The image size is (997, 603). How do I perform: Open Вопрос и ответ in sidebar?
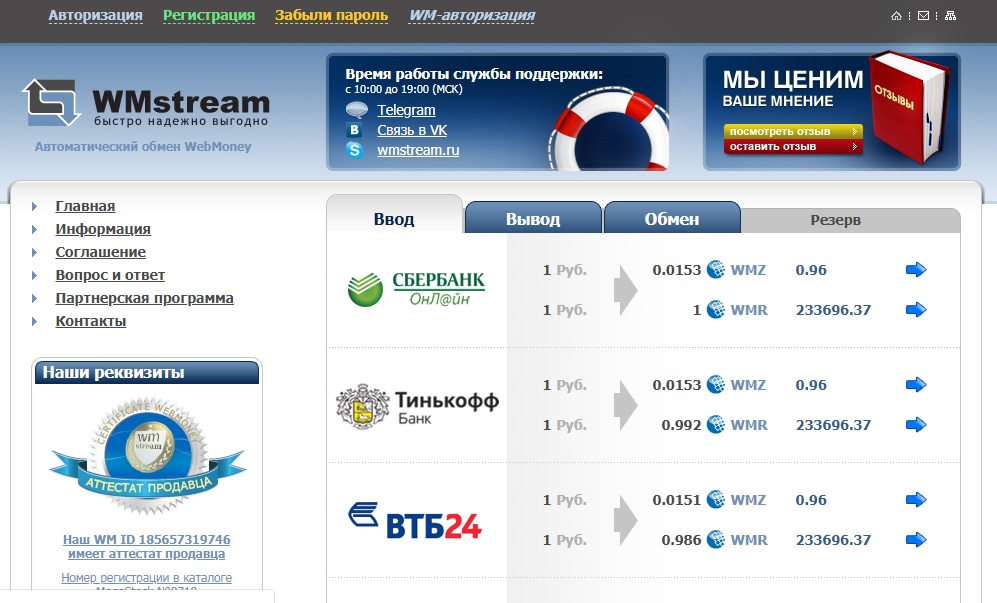(110, 275)
